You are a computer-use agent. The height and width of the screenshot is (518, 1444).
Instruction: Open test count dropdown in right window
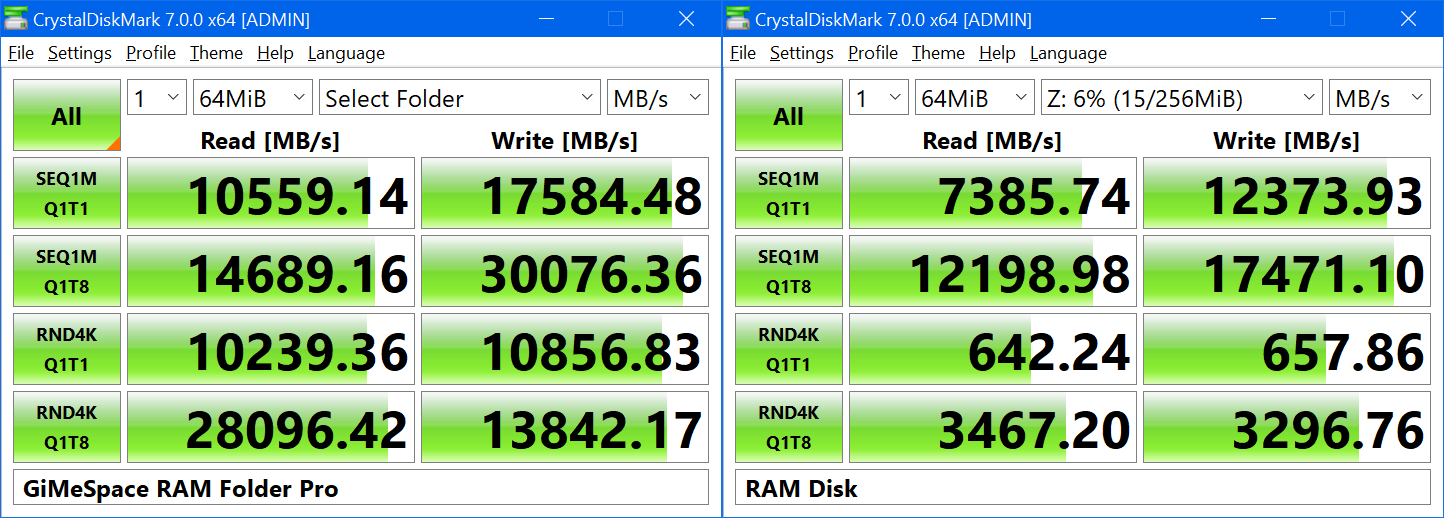(879, 98)
